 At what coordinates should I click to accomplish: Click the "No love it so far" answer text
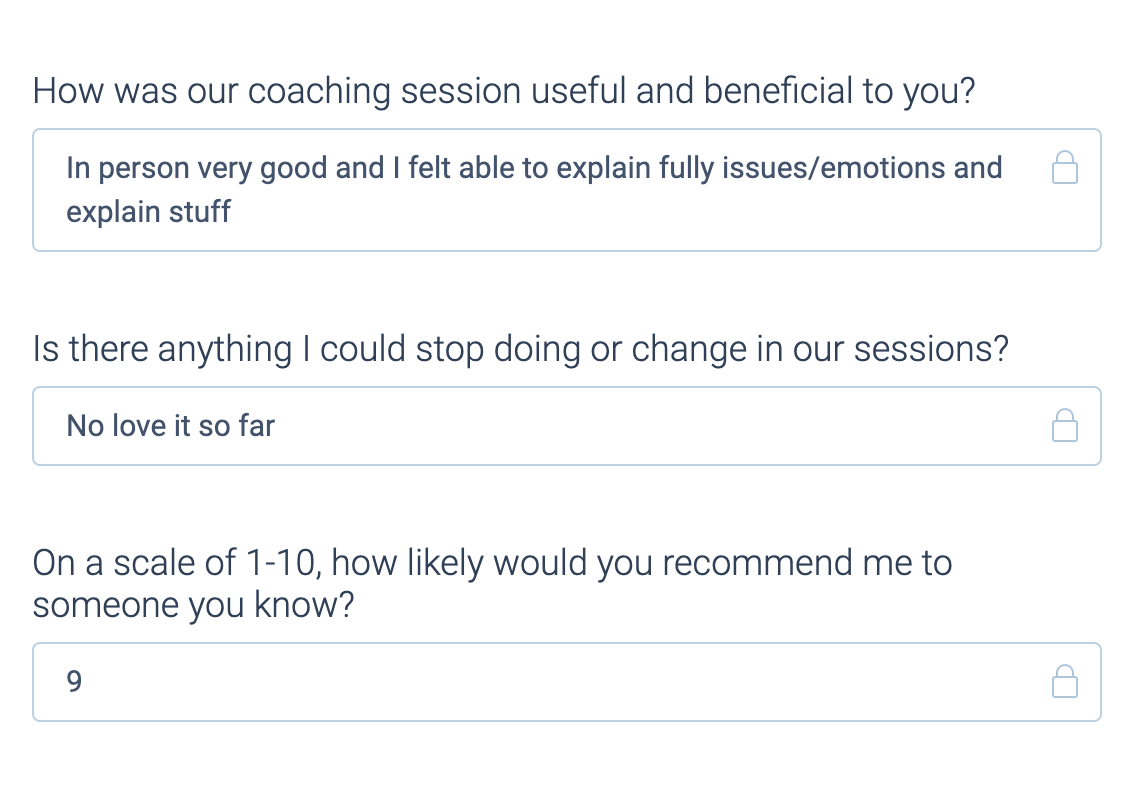click(x=171, y=426)
